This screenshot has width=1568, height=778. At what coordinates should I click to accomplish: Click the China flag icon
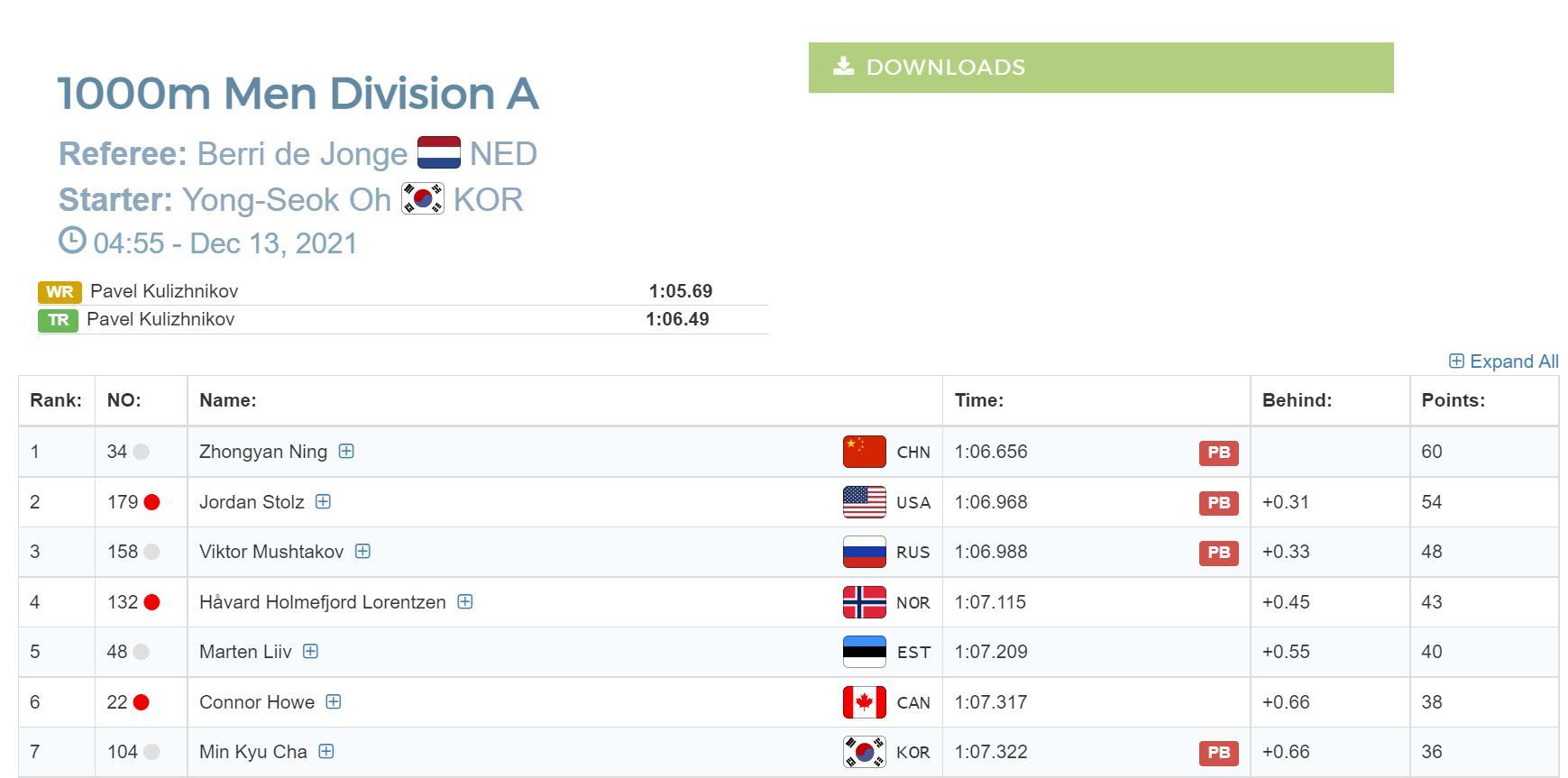pos(864,452)
